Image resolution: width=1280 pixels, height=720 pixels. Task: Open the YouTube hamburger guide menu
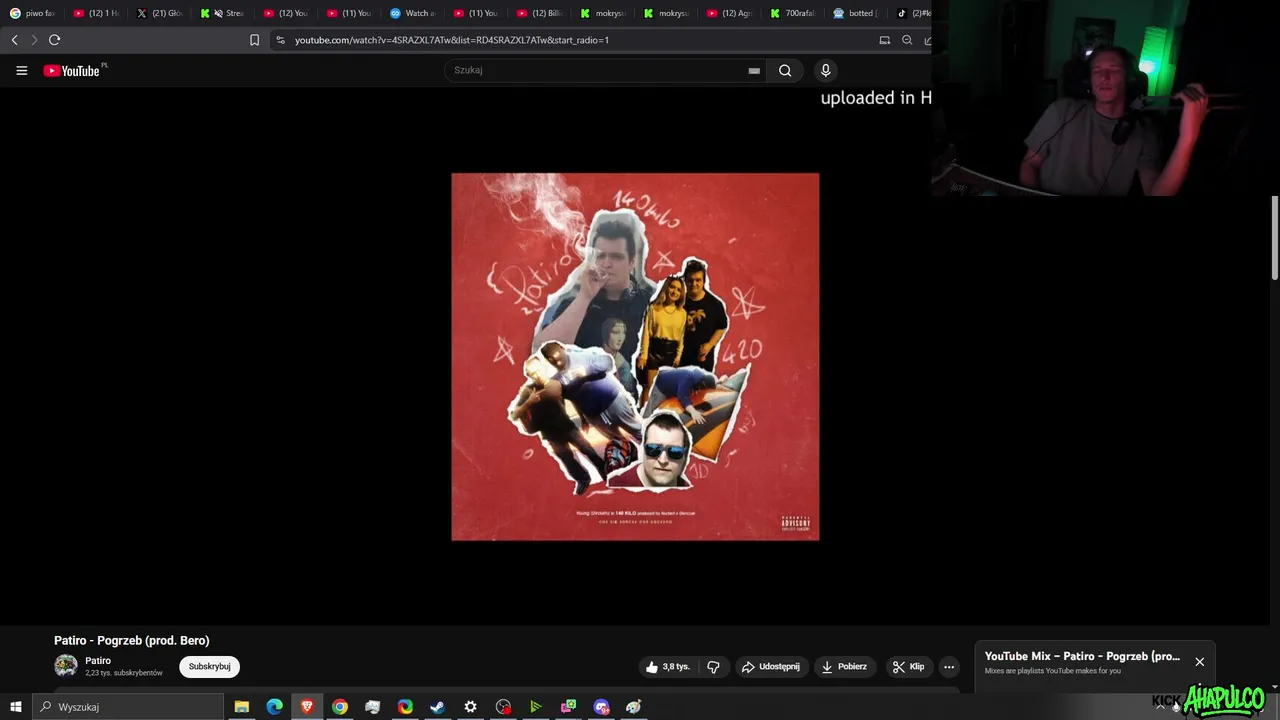click(x=21, y=71)
